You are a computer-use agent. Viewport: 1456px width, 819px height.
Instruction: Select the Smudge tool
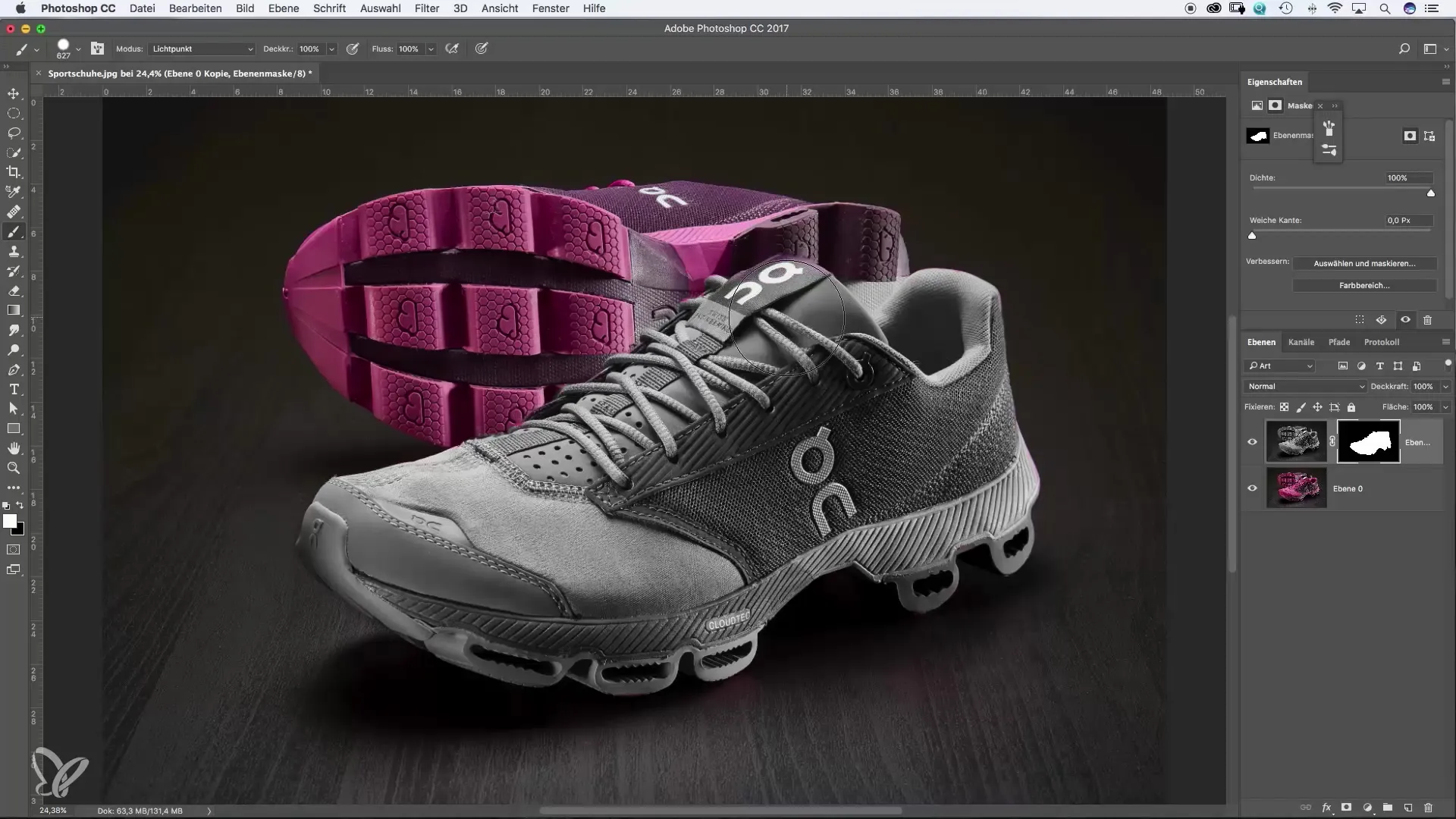pos(14,331)
